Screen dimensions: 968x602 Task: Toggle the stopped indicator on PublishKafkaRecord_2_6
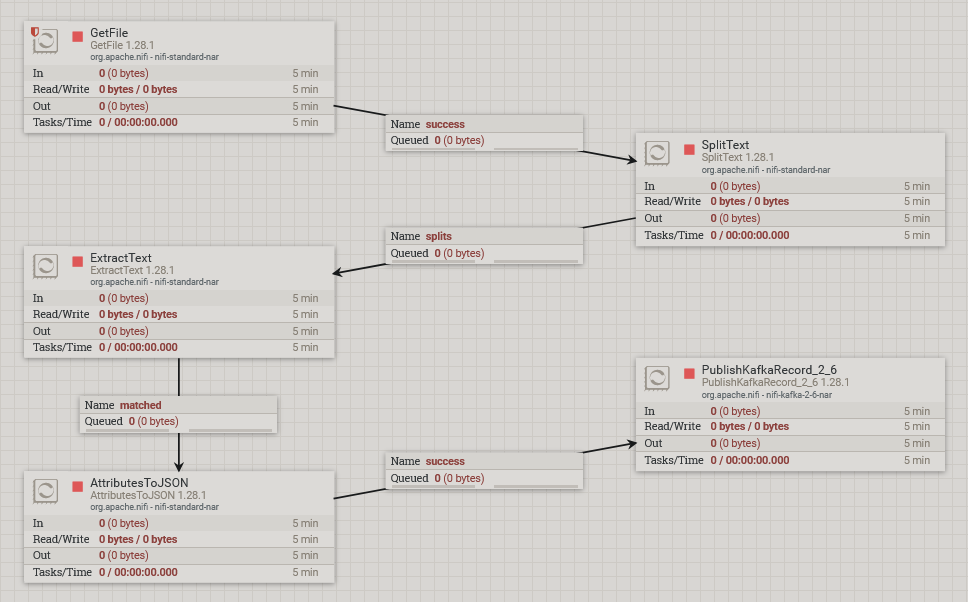(x=687, y=372)
